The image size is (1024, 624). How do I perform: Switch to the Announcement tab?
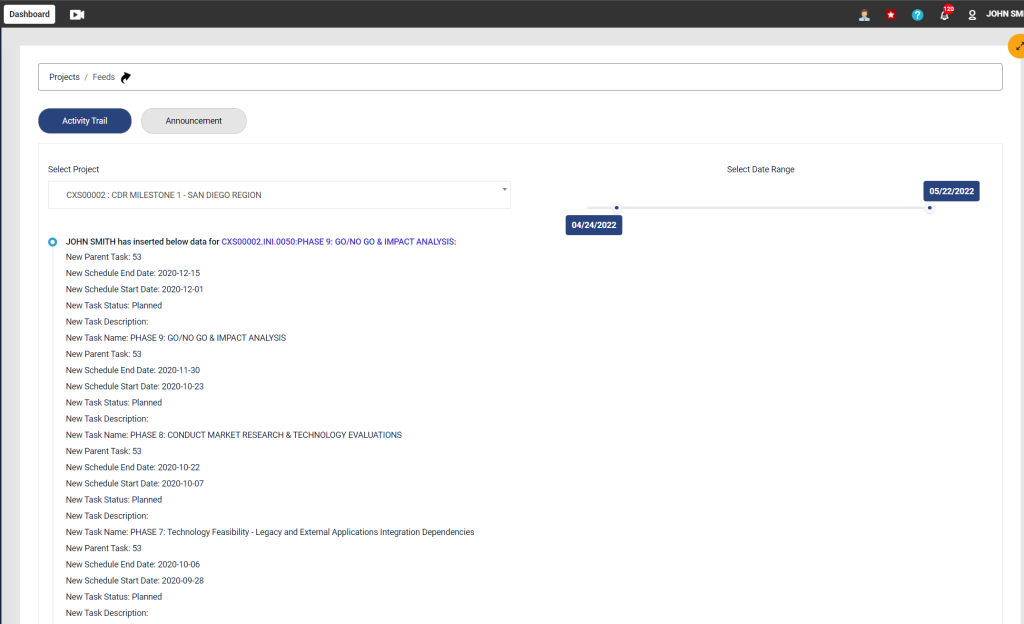click(x=193, y=121)
